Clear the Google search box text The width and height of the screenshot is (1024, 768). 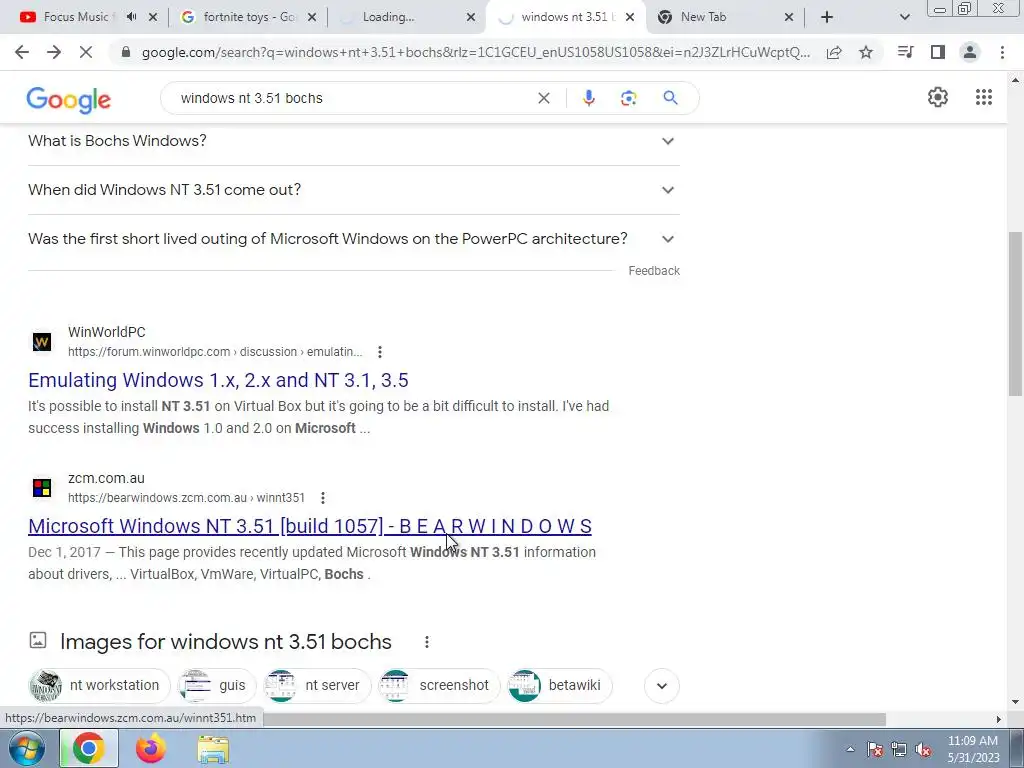click(543, 98)
